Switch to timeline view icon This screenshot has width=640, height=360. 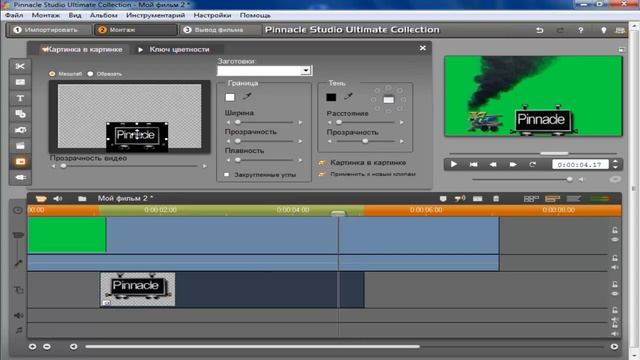point(552,199)
